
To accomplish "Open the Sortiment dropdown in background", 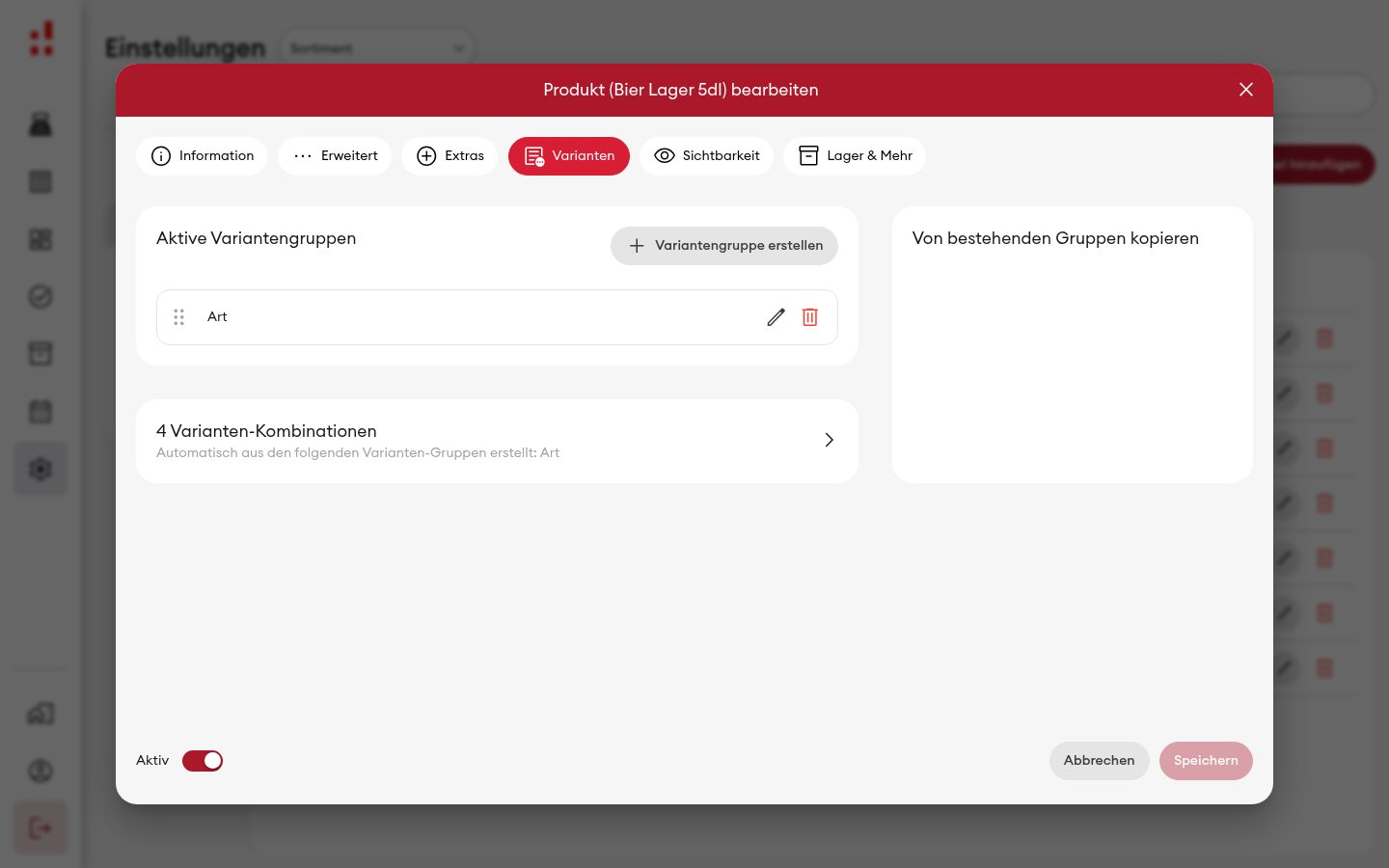I will (377, 48).
